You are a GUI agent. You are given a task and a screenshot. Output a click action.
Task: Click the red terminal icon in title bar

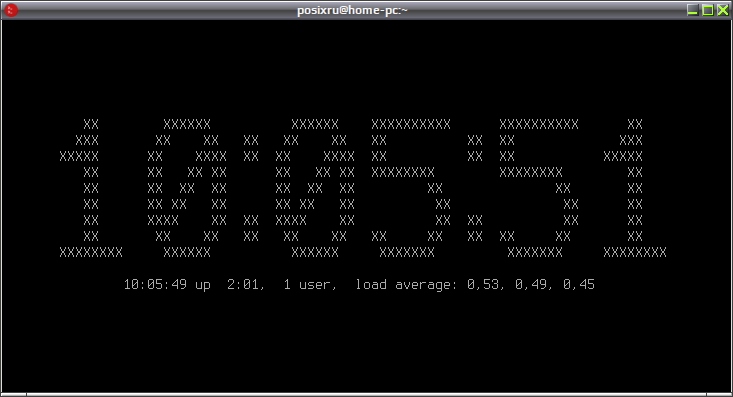coord(10,10)
